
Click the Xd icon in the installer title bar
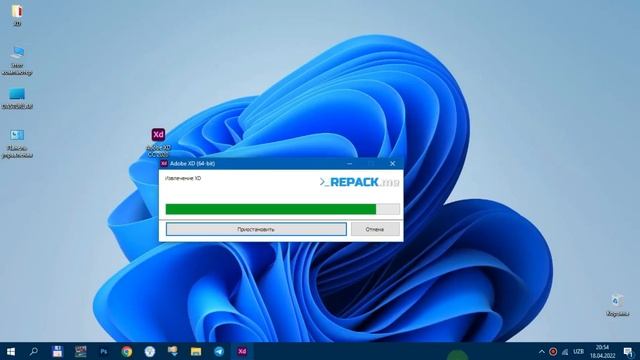[x=164, y=163]
